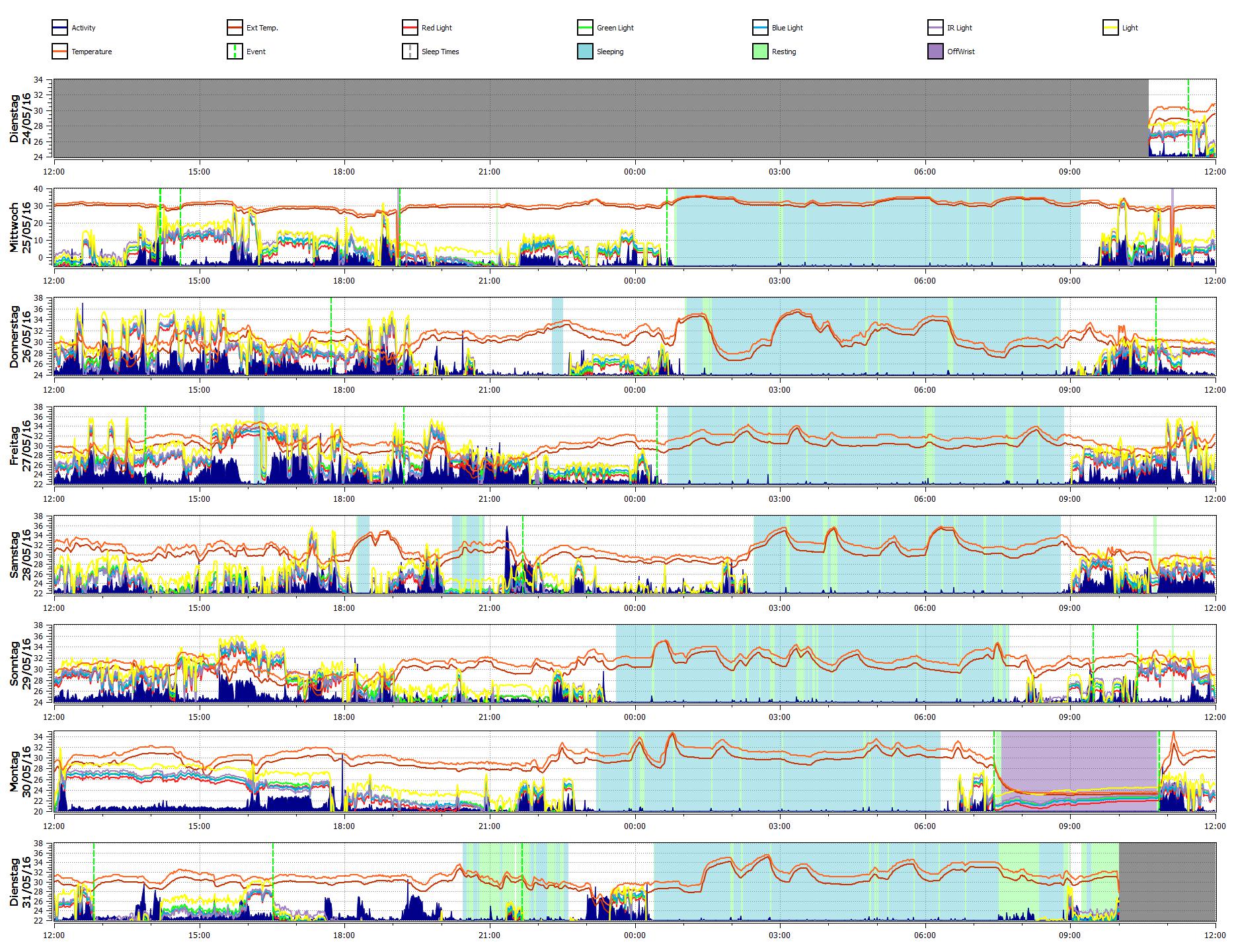
Task: Select the 'OffWrist' legend label
Action: [961, 52]
